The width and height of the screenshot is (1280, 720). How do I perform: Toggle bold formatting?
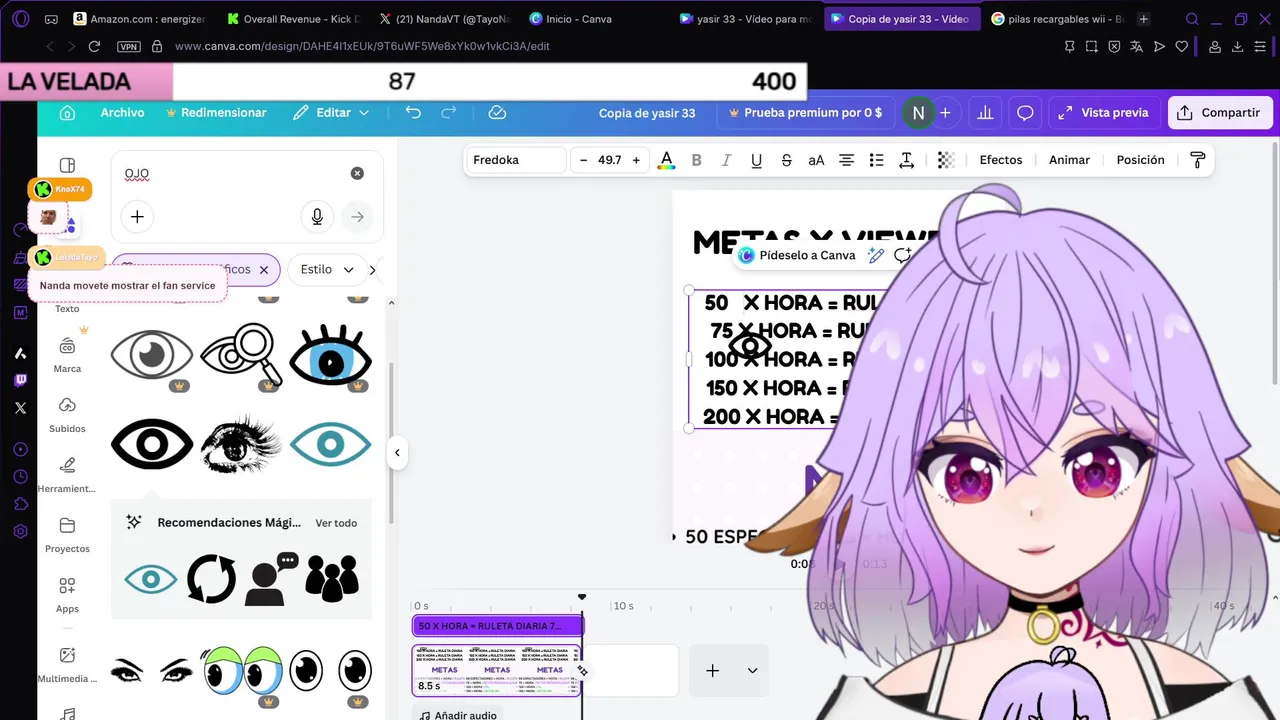pos(696,160)
